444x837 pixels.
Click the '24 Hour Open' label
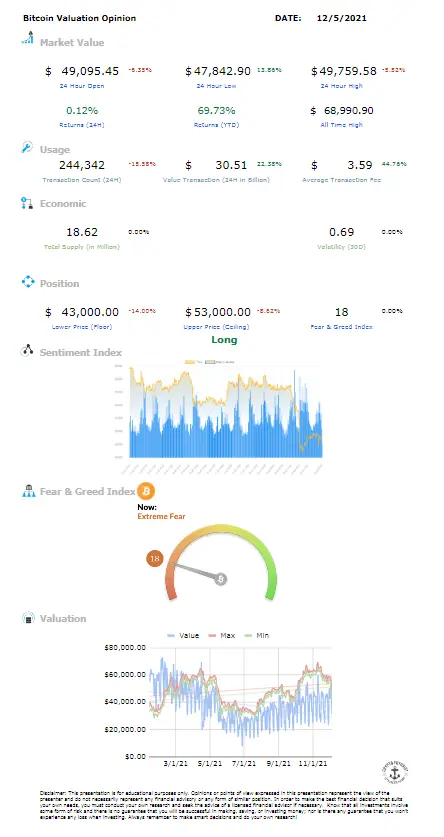pyautogui.click(x=82, y=86)
